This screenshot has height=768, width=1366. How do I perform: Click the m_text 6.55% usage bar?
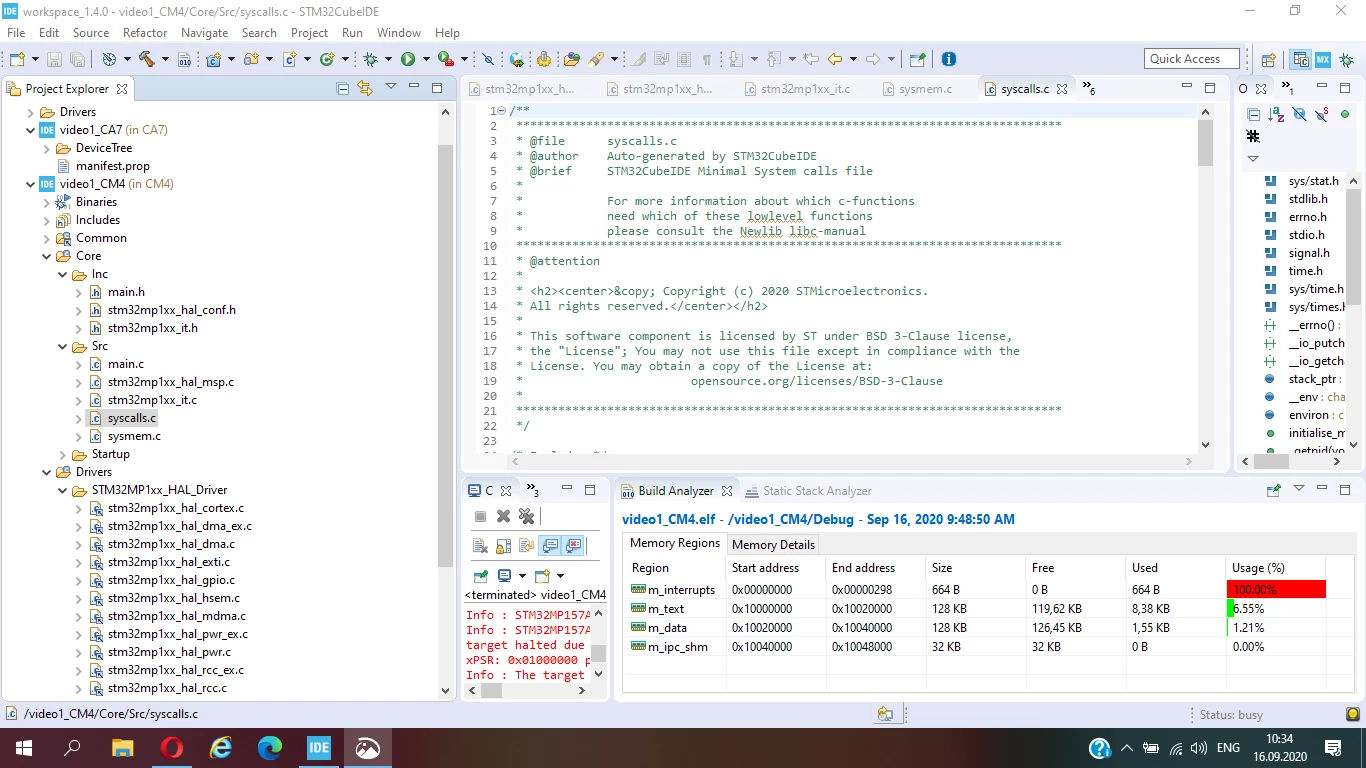pos(1276,608)
